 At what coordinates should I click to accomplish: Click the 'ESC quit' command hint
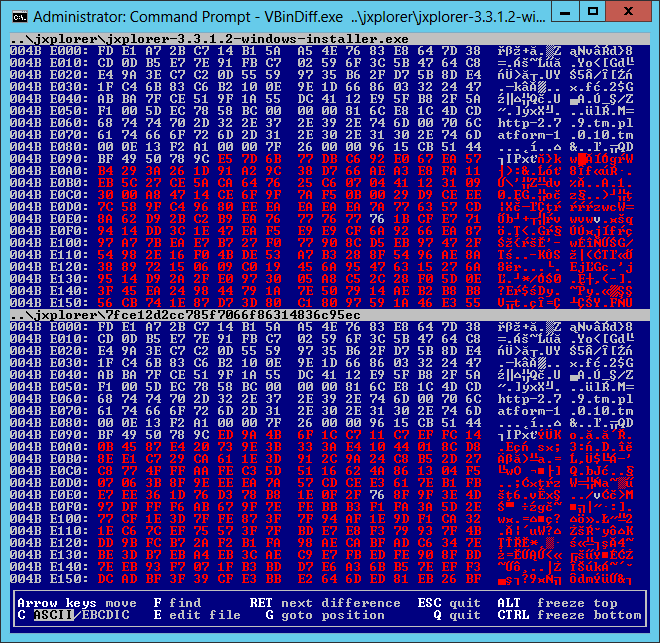coord(449,603)
